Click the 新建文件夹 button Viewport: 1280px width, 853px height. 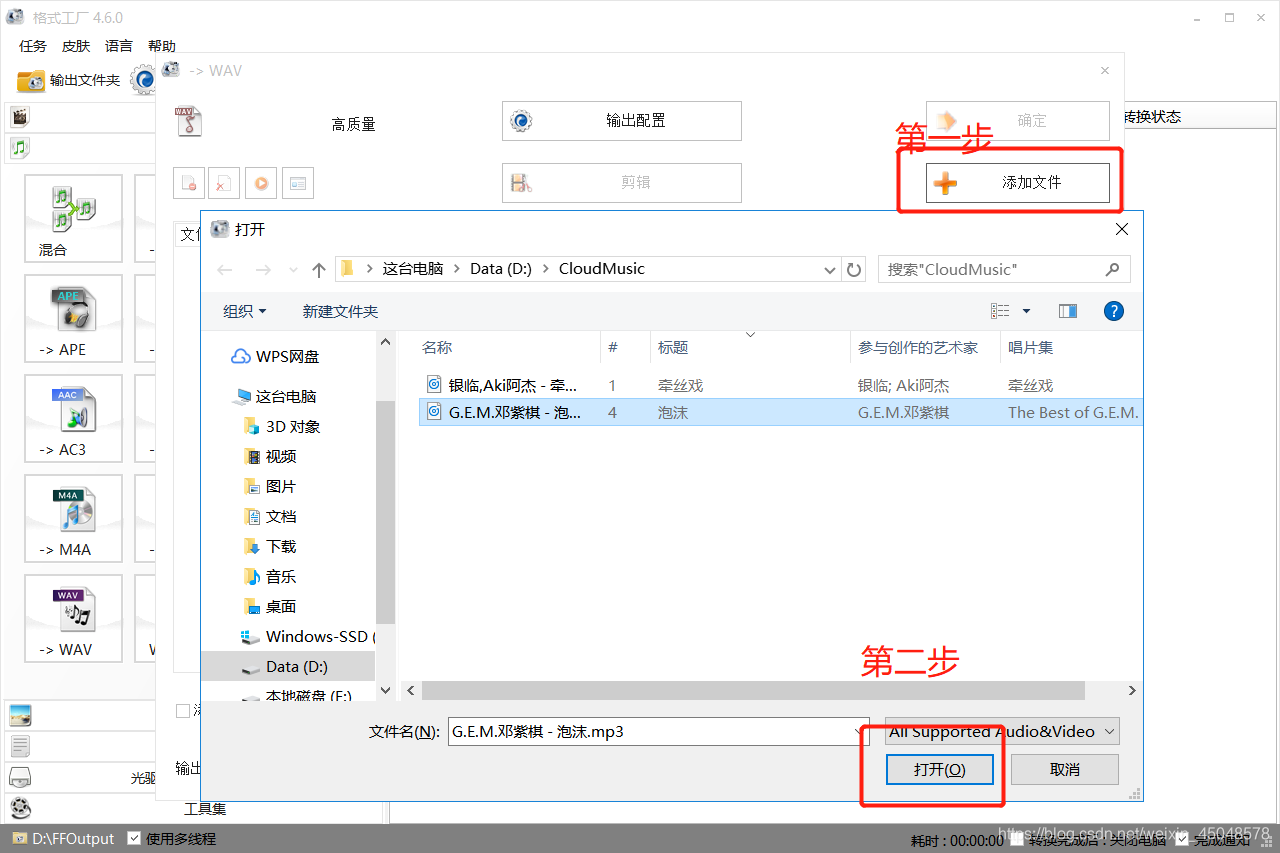(340, 311)
